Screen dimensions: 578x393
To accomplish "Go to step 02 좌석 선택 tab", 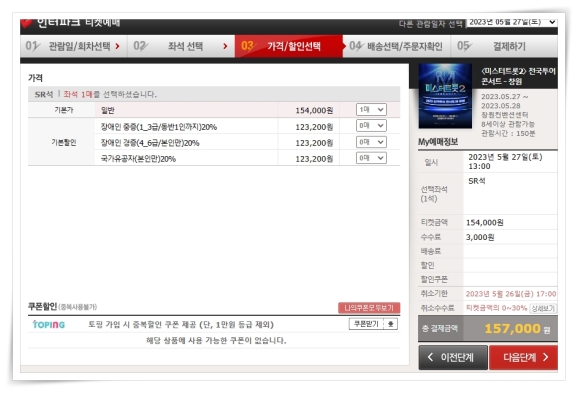I will [x=181, y=46].
